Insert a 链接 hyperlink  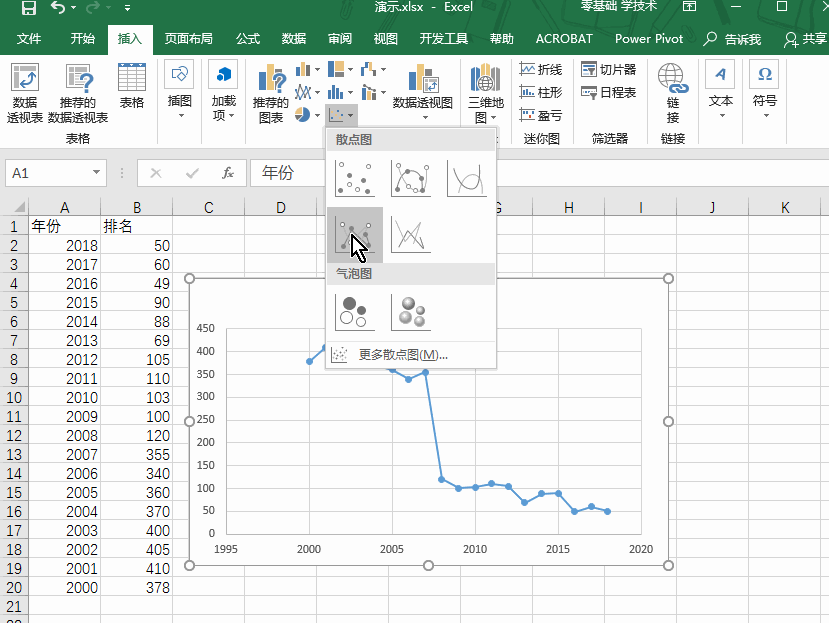(x=673, y=93)
